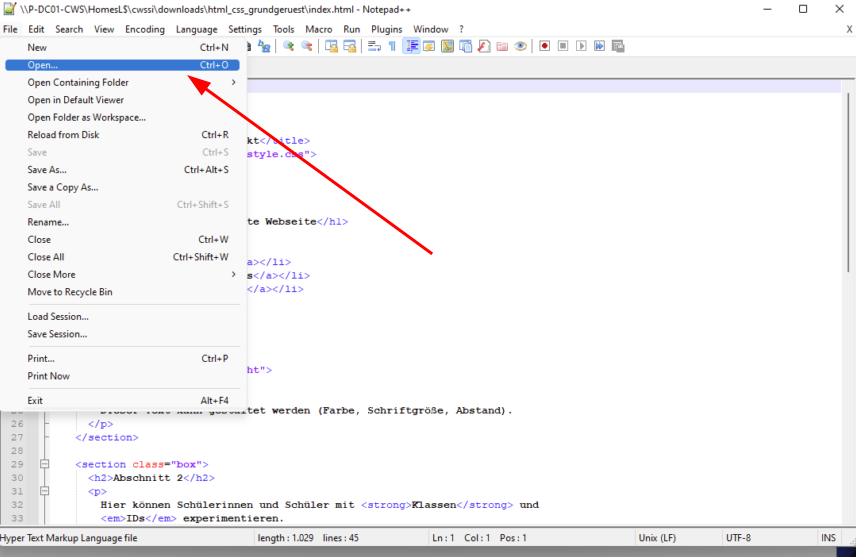Viewport: 856px width, 557px height.
Task: Click the Rename... menu entry
Action: 122,222
